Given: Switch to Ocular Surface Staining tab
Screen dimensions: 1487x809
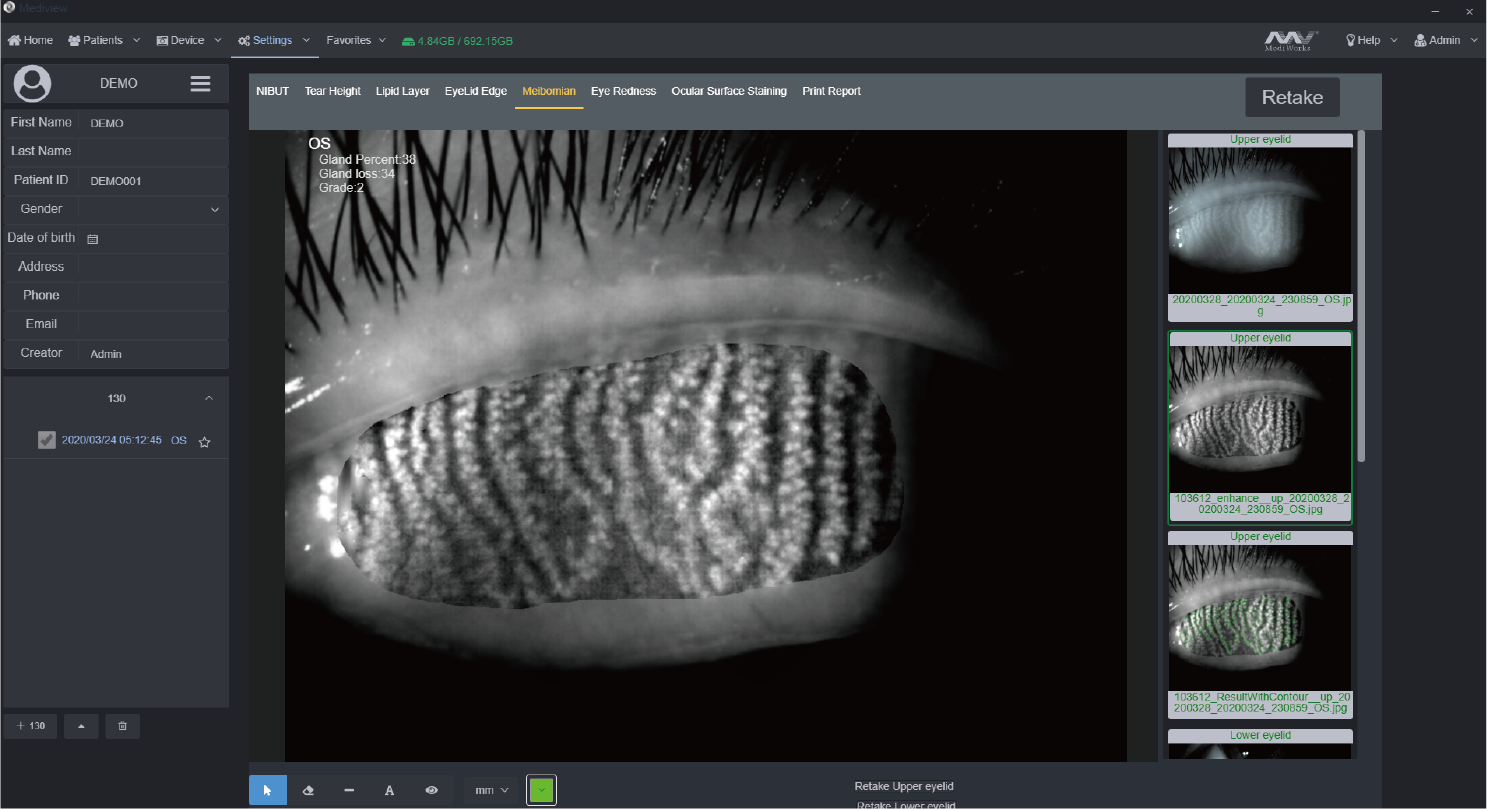Looking at the screenshot, I should [729, 91].
